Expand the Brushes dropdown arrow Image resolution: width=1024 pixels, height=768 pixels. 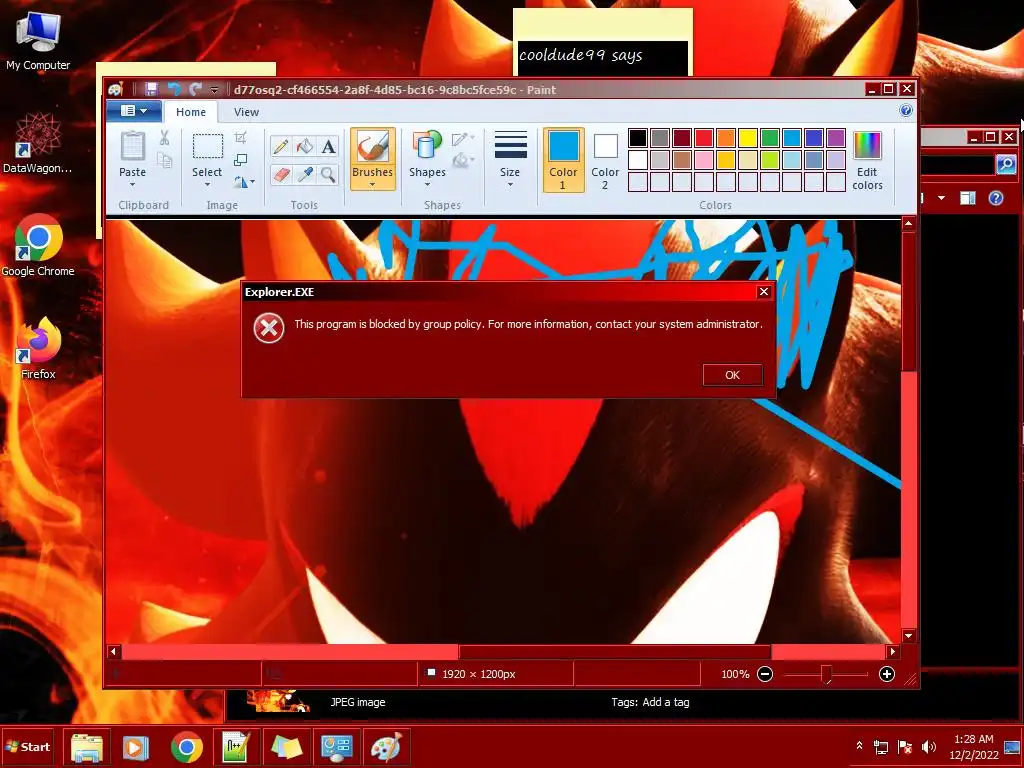coord(372,185)
